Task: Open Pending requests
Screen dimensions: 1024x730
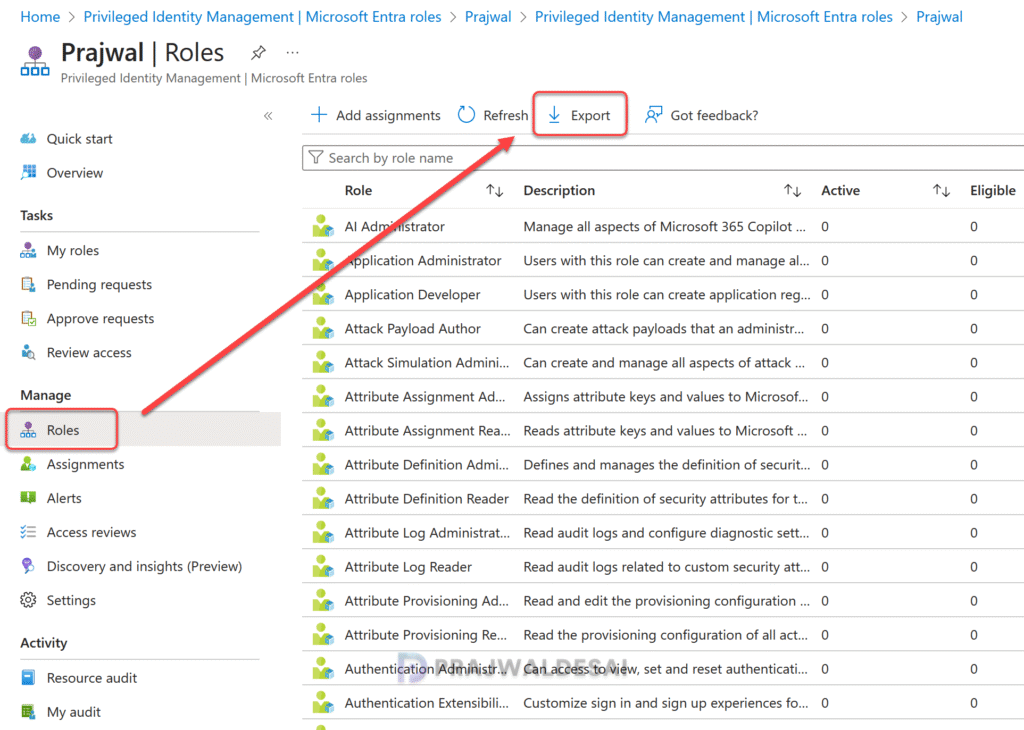Action: (x=99, y=284)
